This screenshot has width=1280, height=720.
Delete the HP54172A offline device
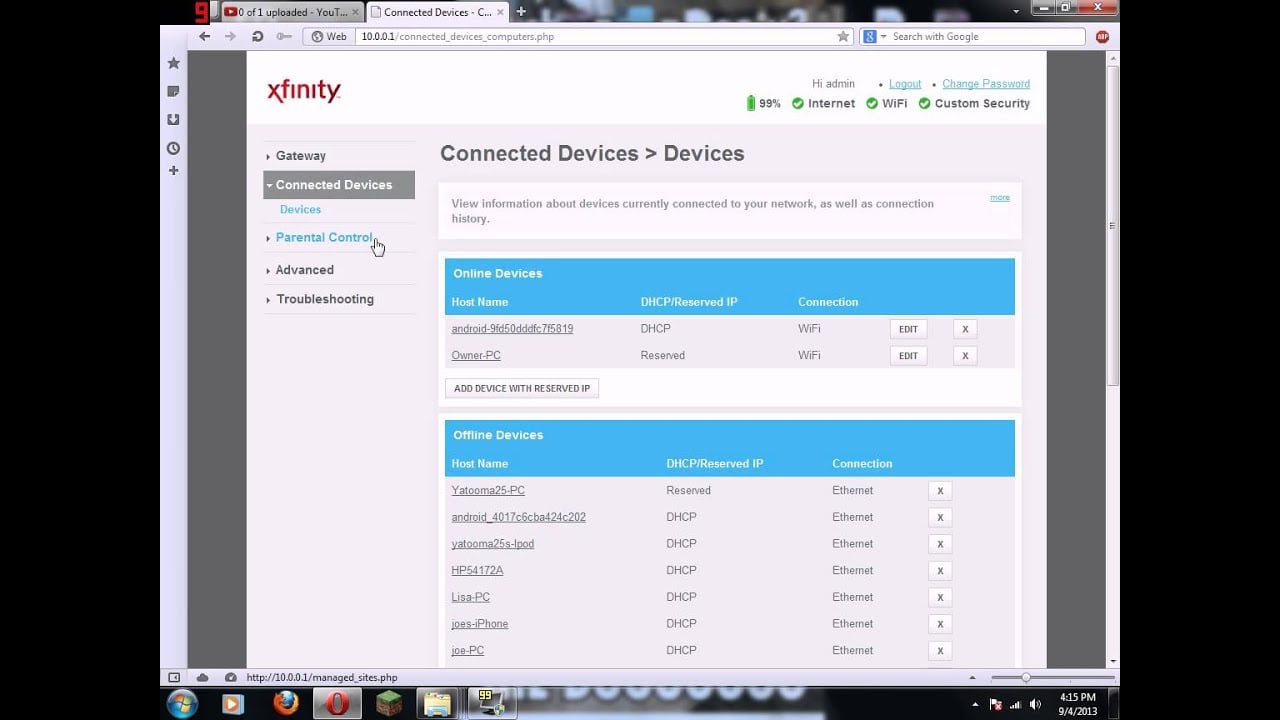click(940, 571)
